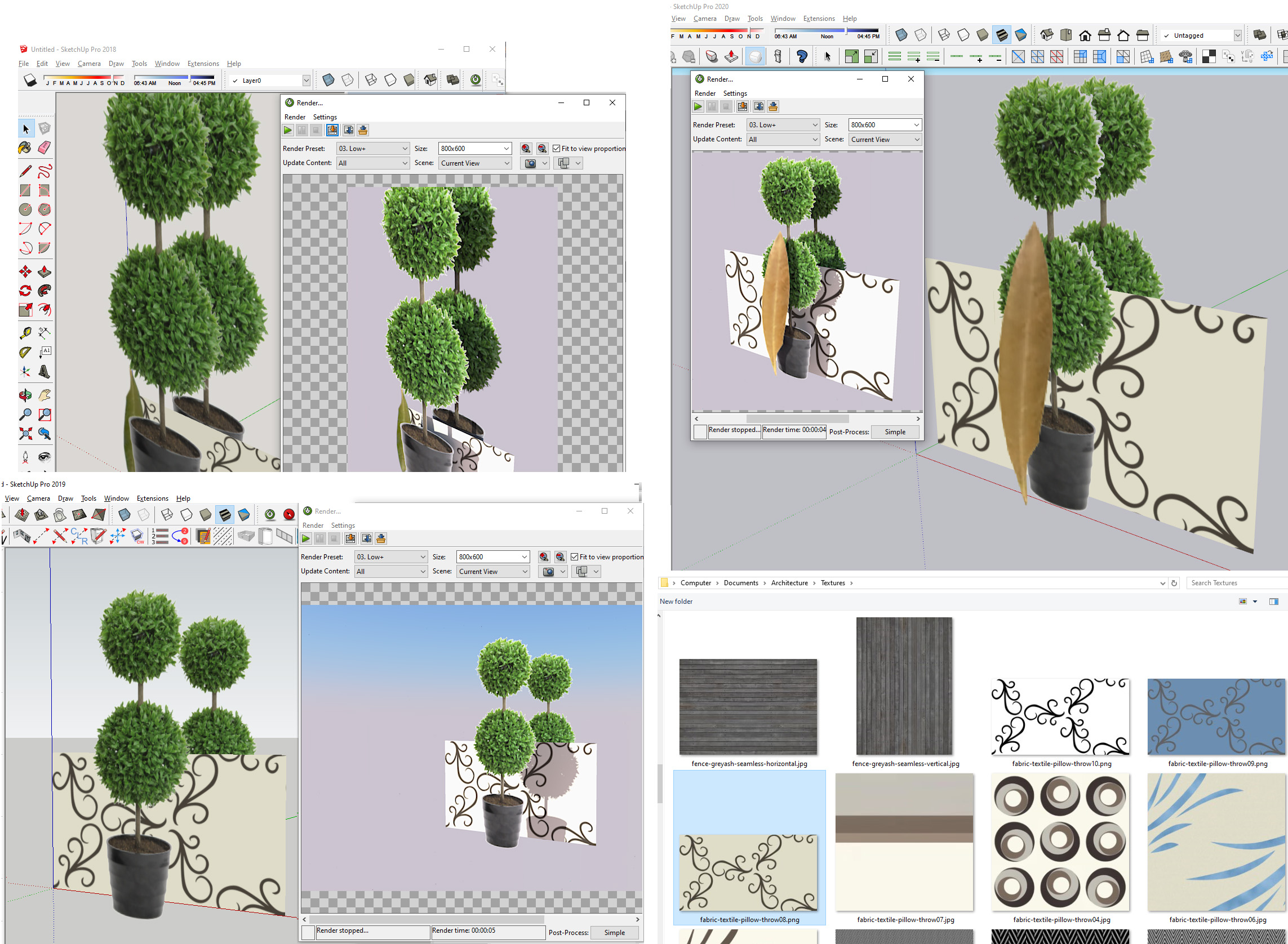Click Simple post-process button in 2019 Render window

(615, 933)
